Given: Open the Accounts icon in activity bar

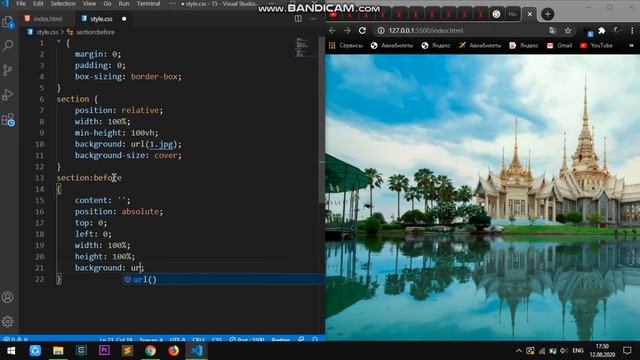Looking at the screenshot, I should [7, 297].
